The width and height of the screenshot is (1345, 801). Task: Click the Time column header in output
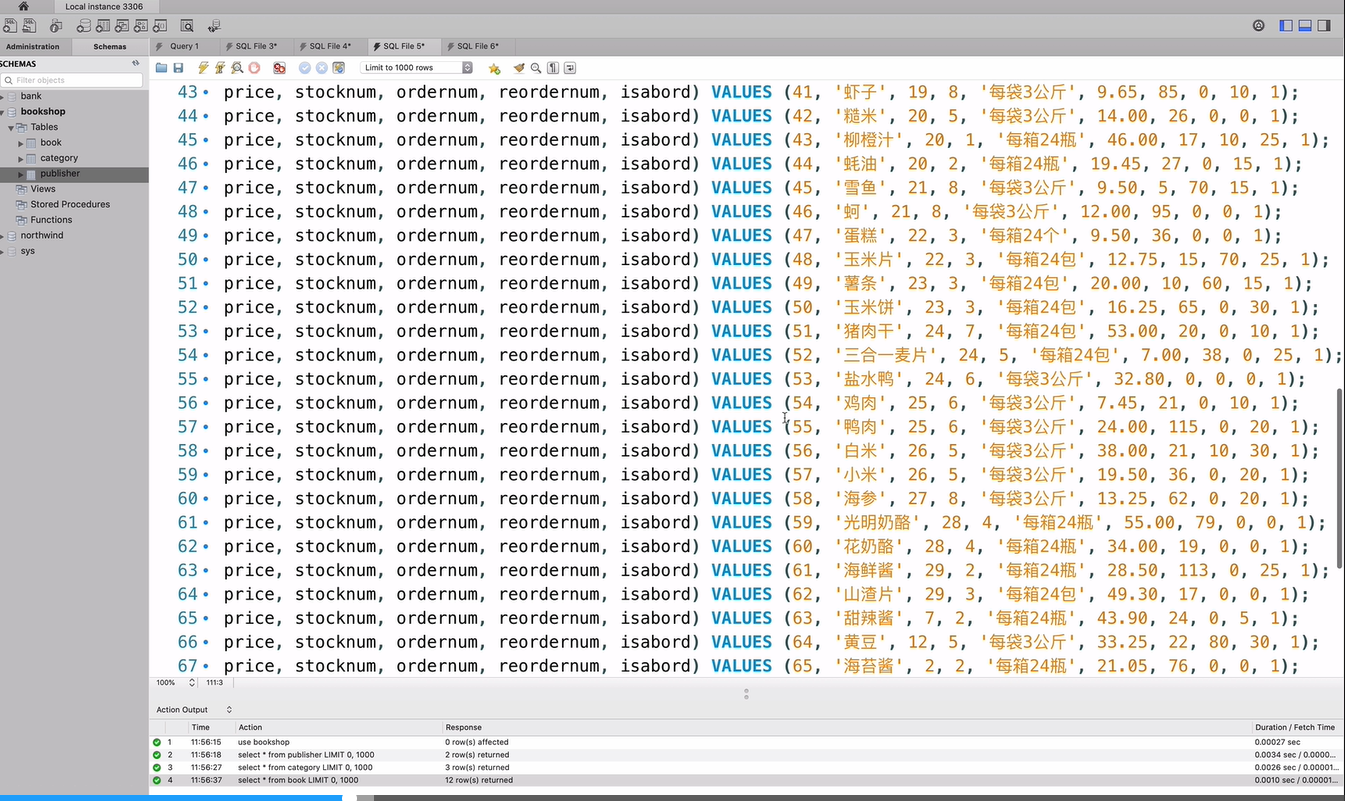point(201,728)
